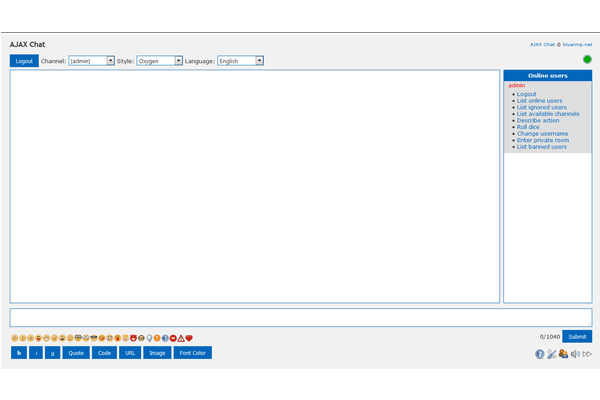Mute the chat sound speaker icon
Viewport: 600px width, 400px height.
click(x=576, y=353)
